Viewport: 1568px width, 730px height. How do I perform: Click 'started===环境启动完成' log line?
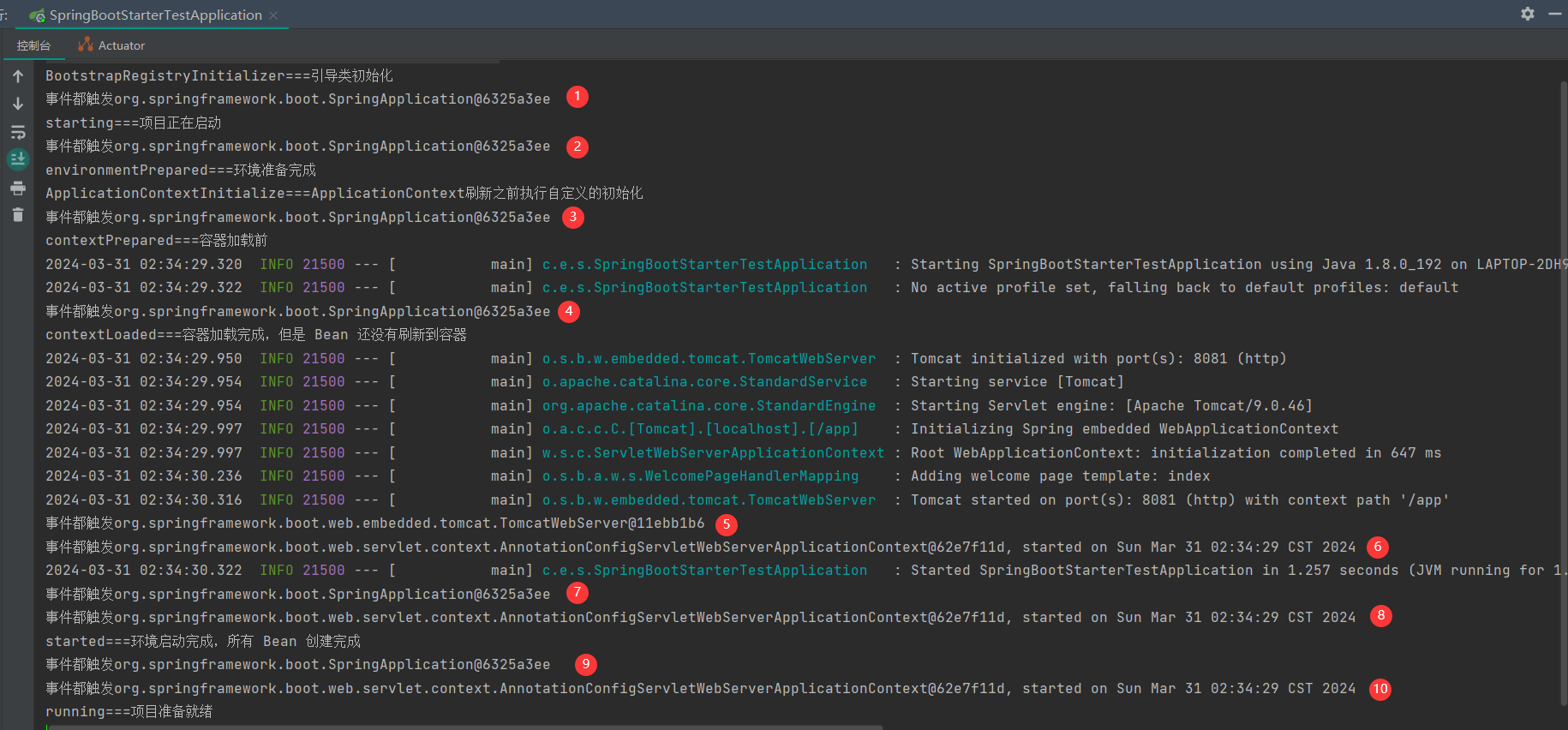pyautogui.click(x=203, y=641)
